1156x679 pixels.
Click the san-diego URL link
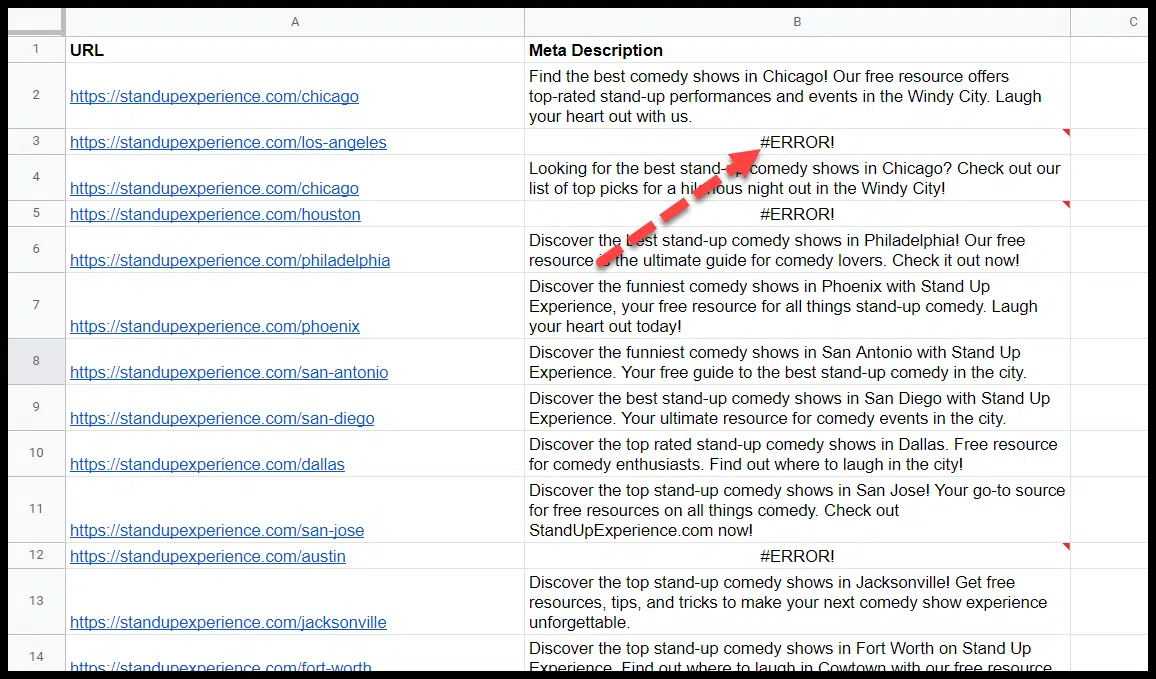(x=222, y=419)
